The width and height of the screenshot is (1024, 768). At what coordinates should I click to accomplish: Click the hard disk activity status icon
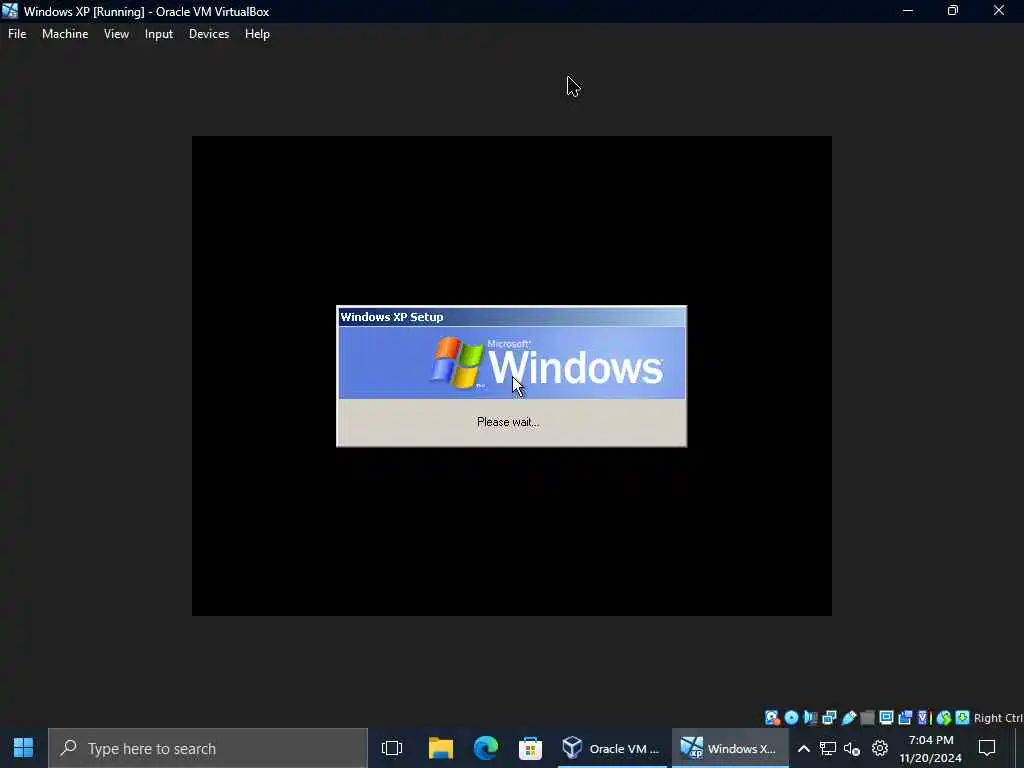[773, 718]
